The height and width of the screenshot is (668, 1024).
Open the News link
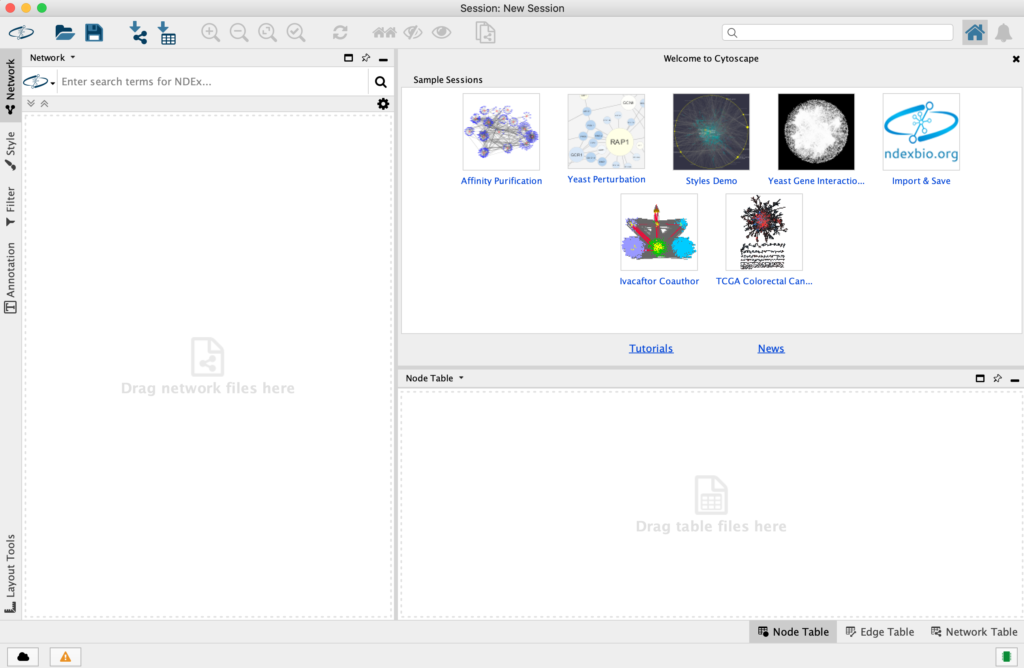(x=771, y=348)
